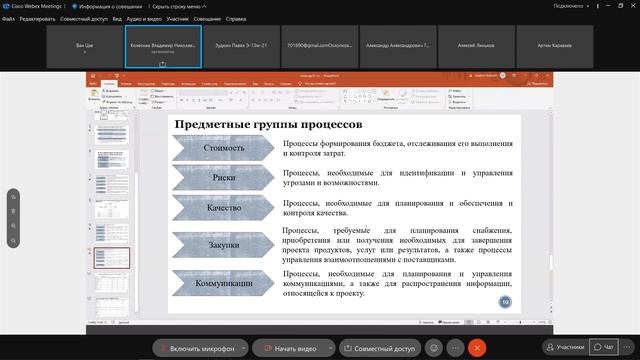Open the Участники panel
640x360 pixels.
tap(566, 347)
